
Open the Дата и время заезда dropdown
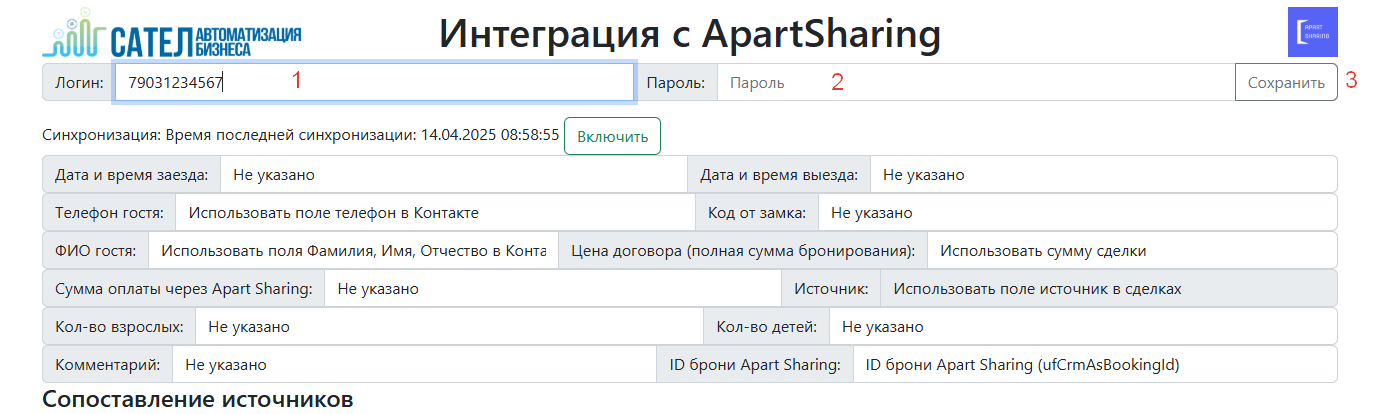[453, 175]
